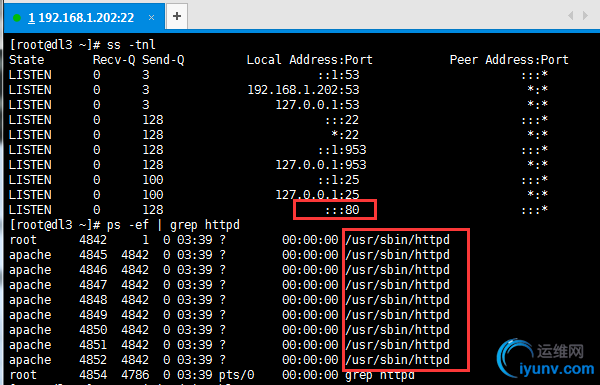
Task: Close the 192.168.1.202:22 session tab
Action: [x=152, y=18]
